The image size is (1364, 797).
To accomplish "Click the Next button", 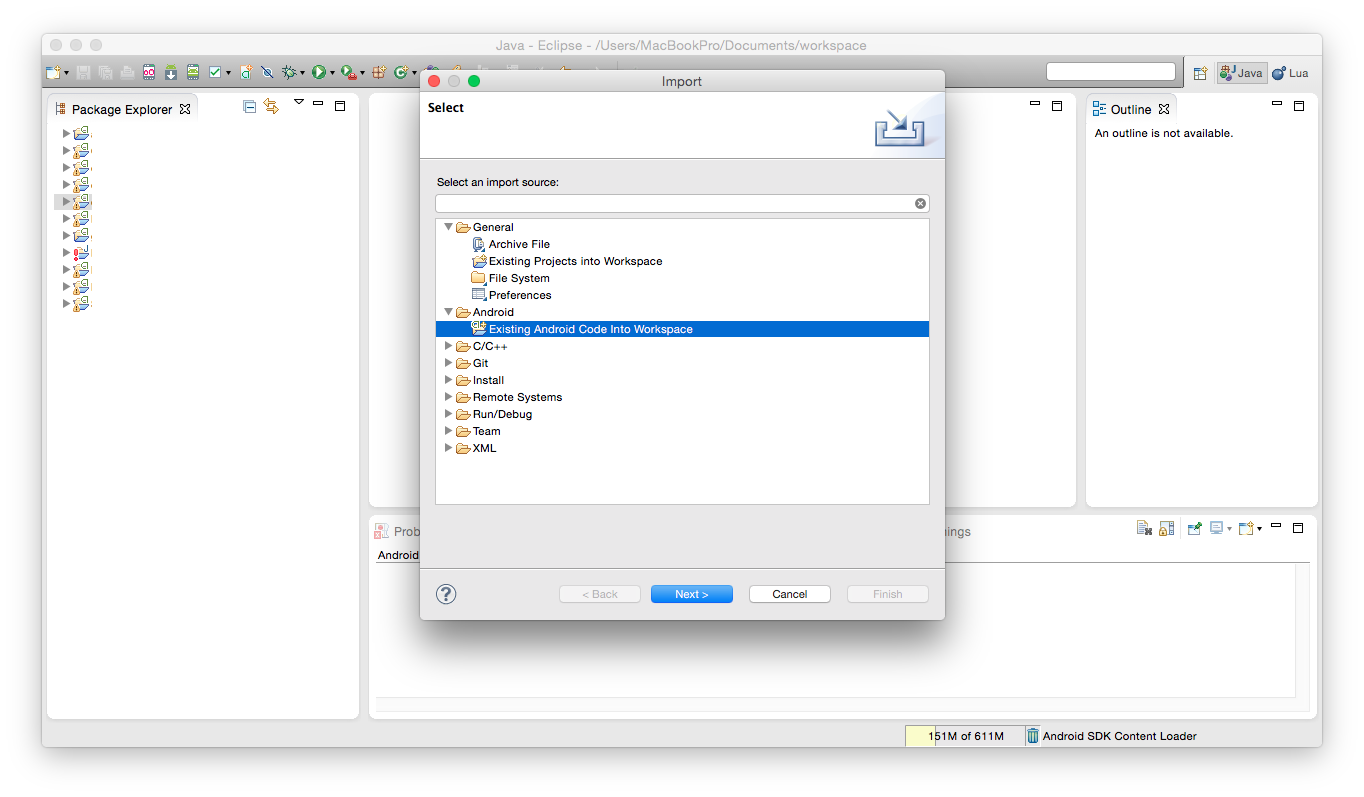I will 692,594.
